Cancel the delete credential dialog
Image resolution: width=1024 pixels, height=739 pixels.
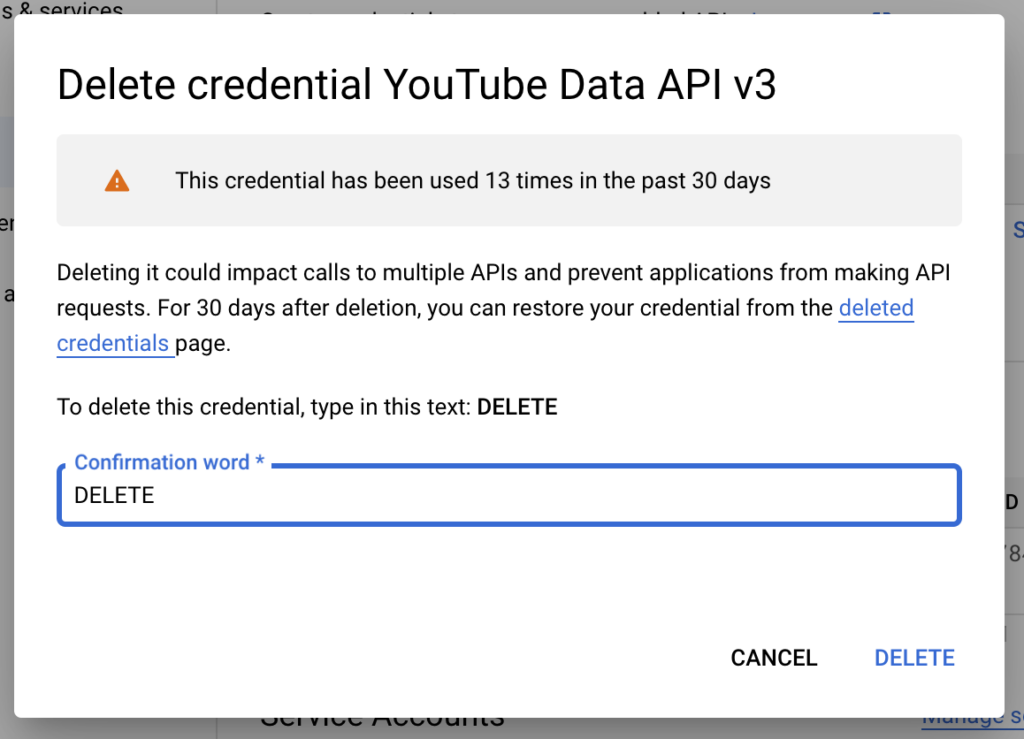[774, 657]
